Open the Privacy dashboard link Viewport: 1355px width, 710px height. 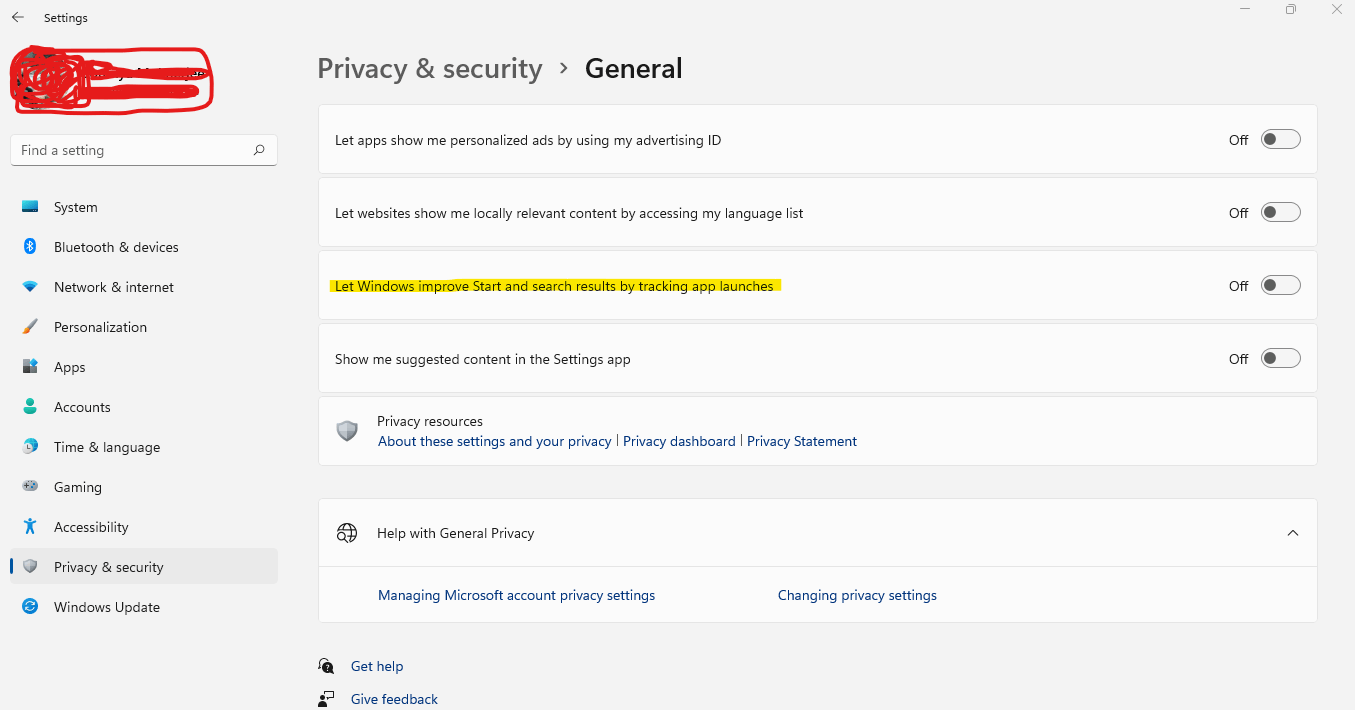[679, 441]
